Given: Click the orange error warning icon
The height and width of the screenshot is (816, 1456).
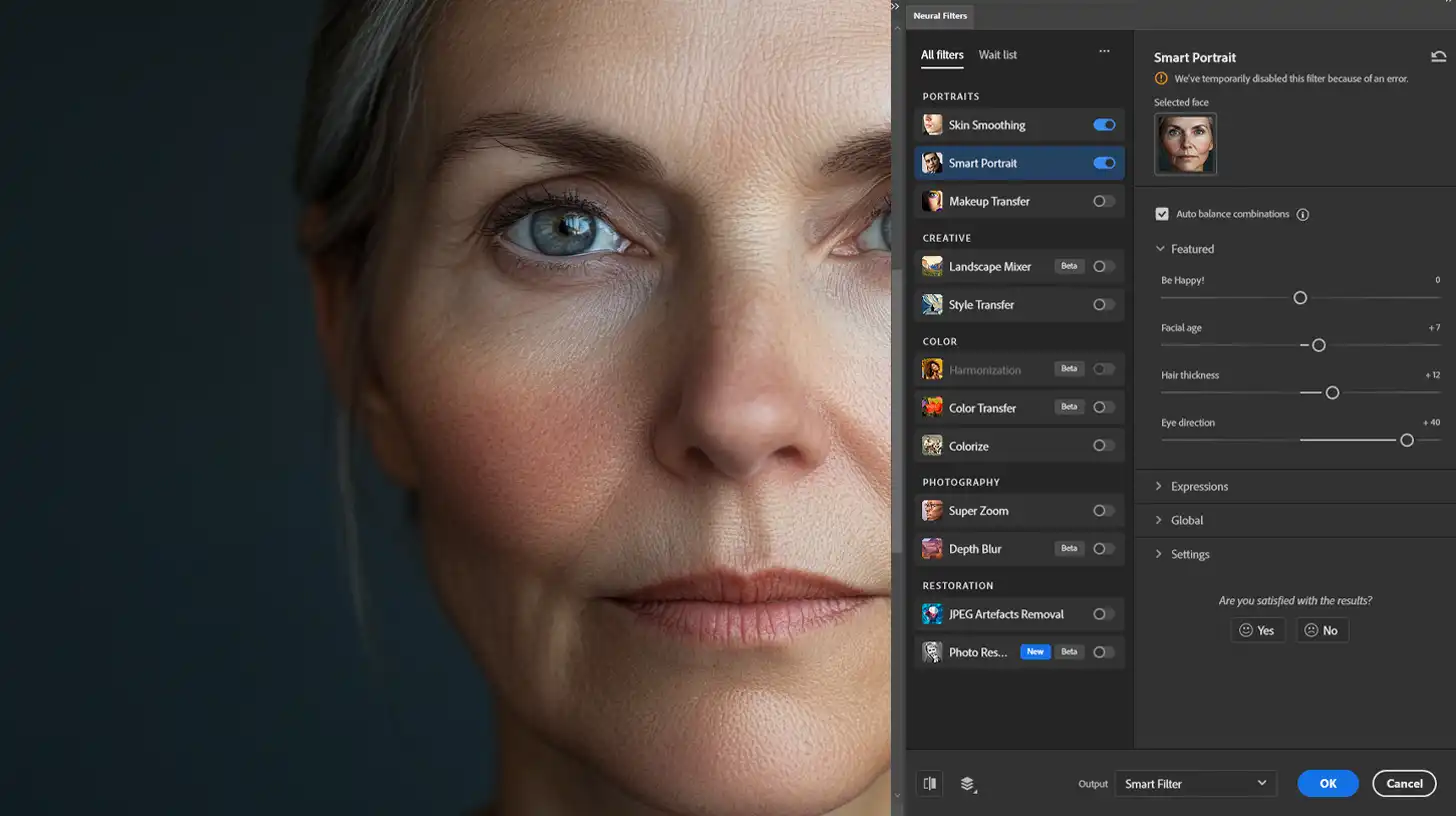Looking at the screenshot, I should tap(1161, 78).
